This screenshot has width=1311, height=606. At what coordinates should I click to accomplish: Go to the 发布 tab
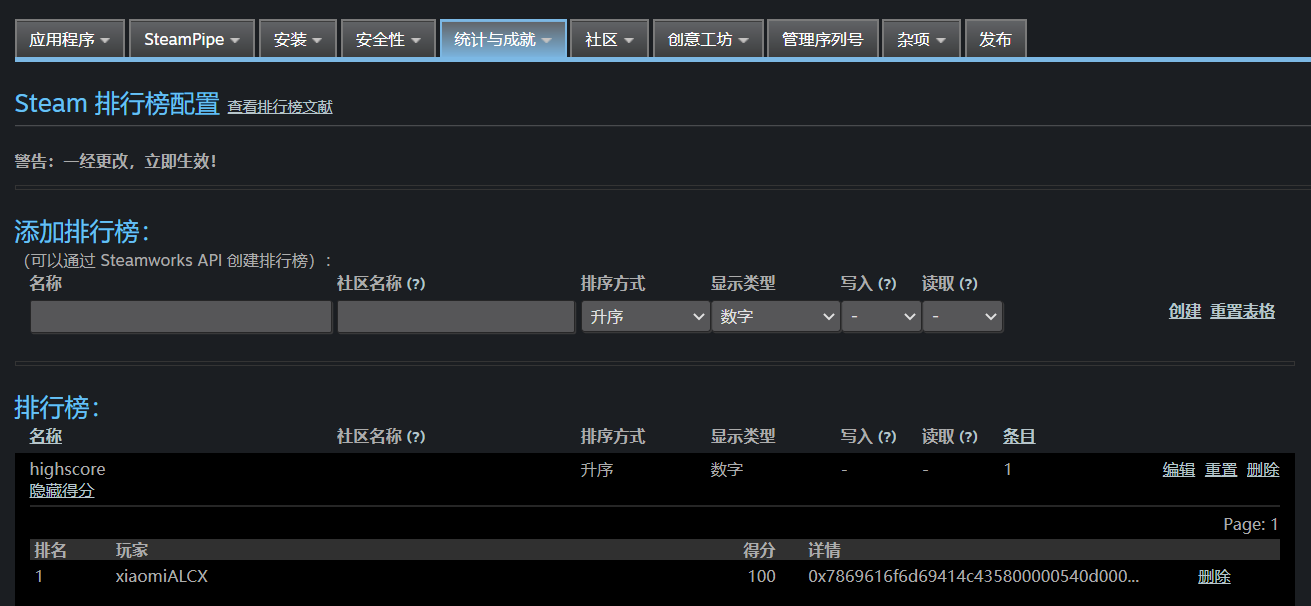coord(996,40)
